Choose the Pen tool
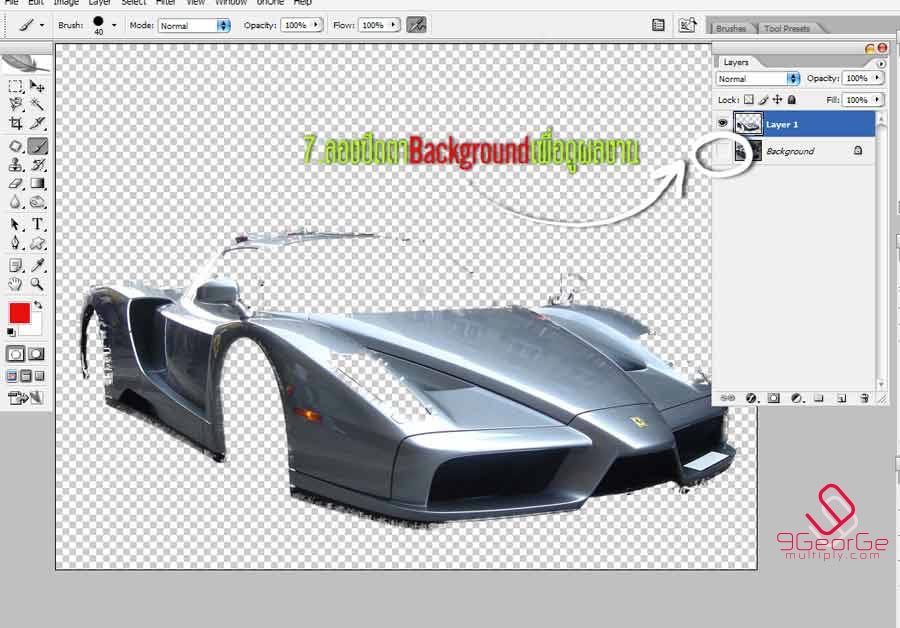The width and height of the screenshot is (900, 628). [16, 243]
